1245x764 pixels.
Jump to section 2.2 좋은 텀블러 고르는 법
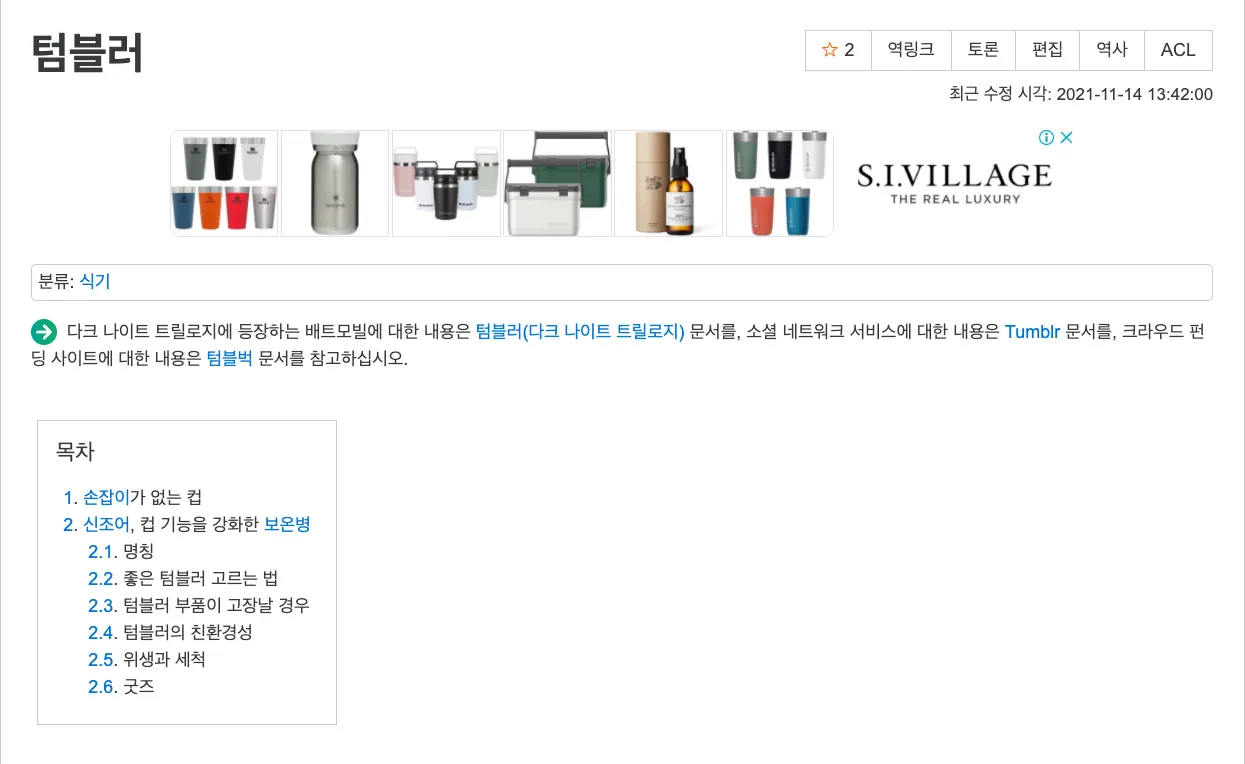click(x=183, y=578)
